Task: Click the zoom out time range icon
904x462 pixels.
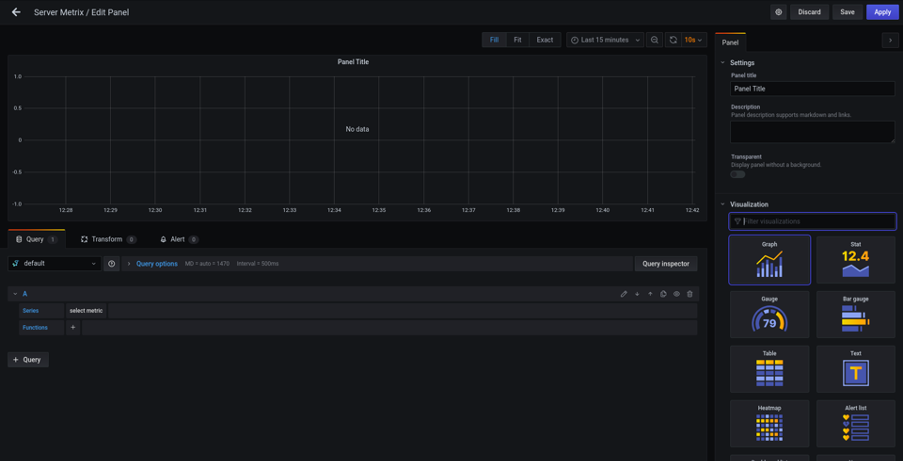Action: click(654, 40)
